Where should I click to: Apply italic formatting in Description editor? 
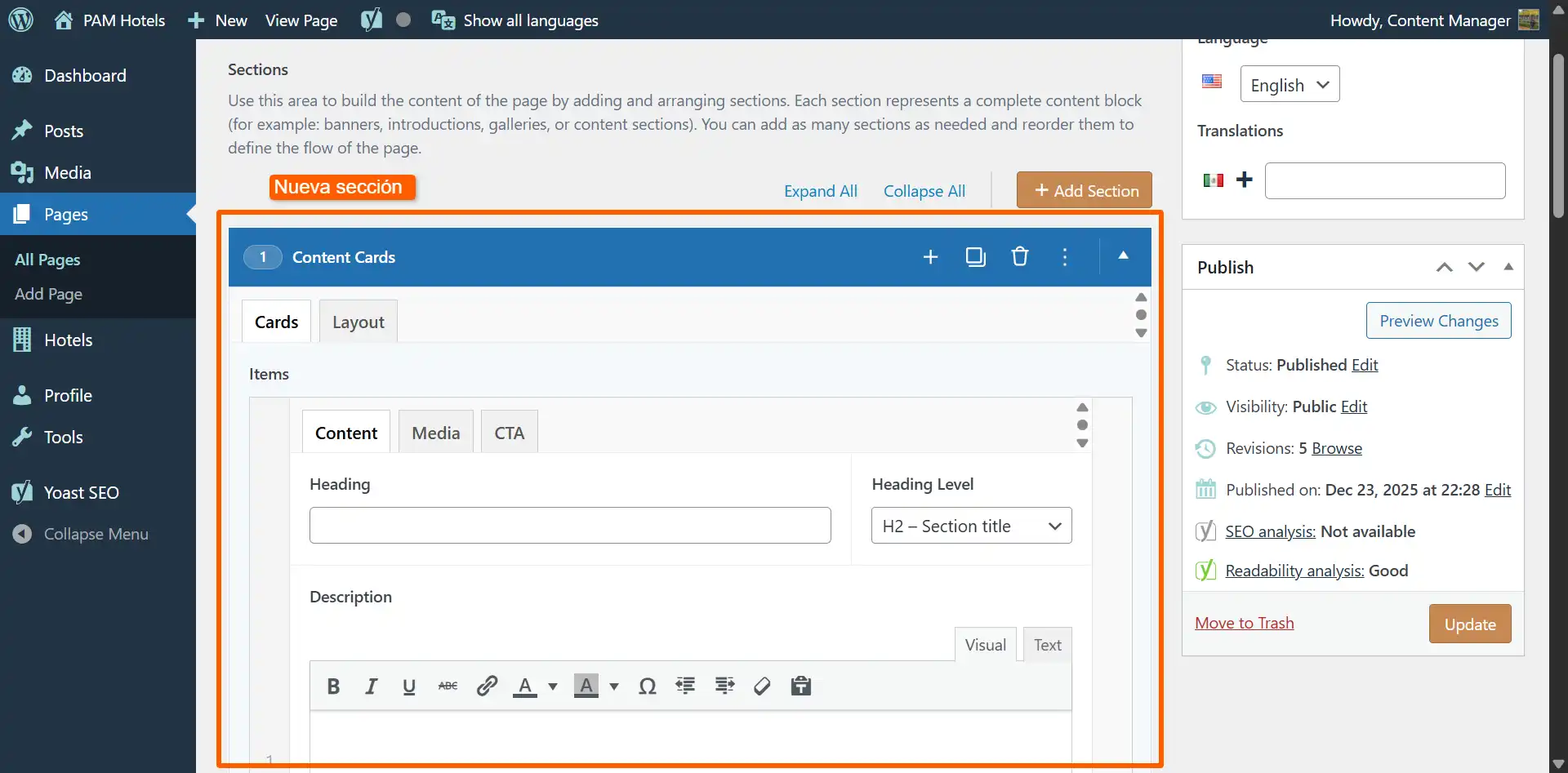click(x=371, y=686)
